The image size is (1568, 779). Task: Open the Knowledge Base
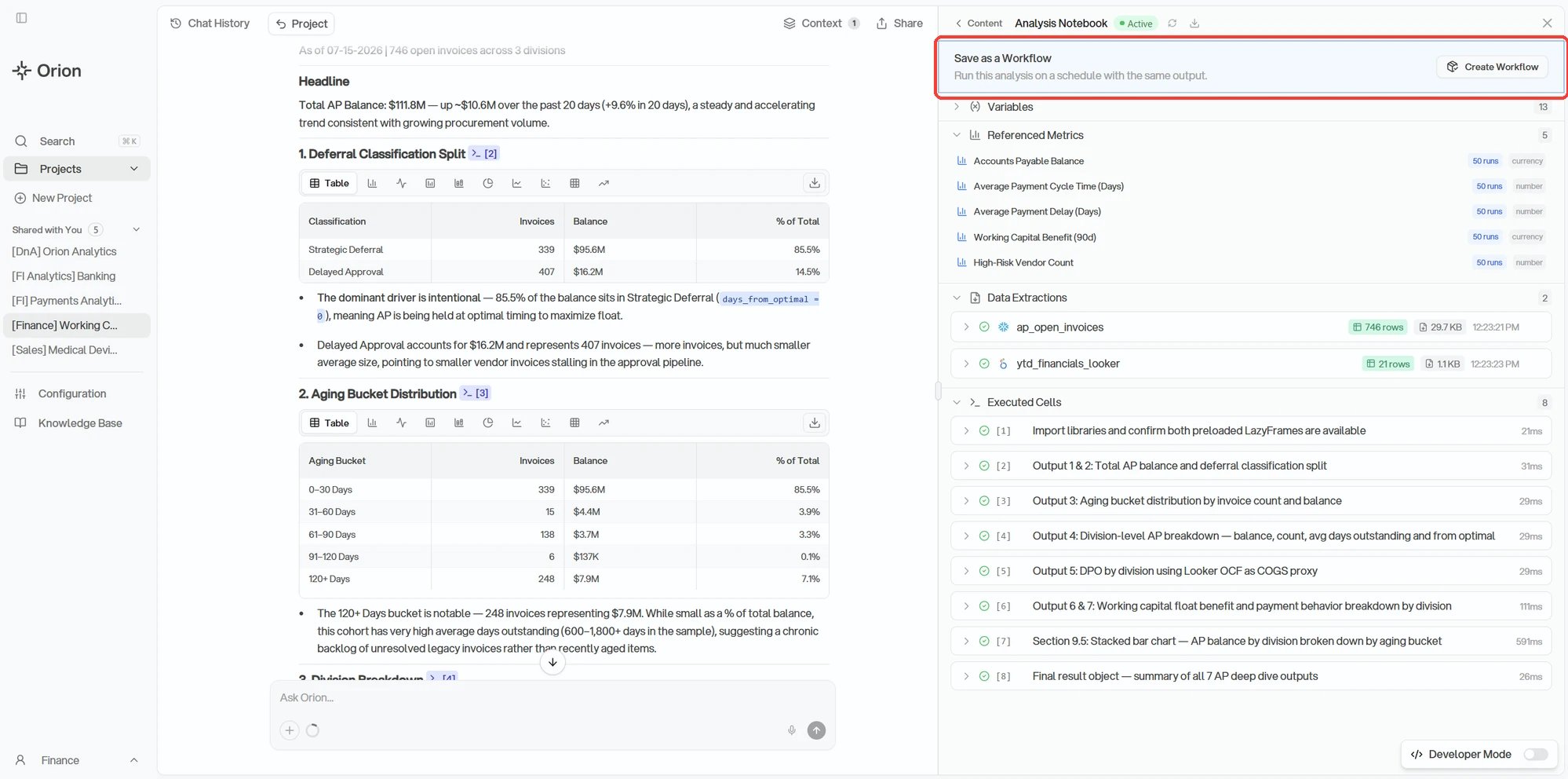[x=68, y=423]
